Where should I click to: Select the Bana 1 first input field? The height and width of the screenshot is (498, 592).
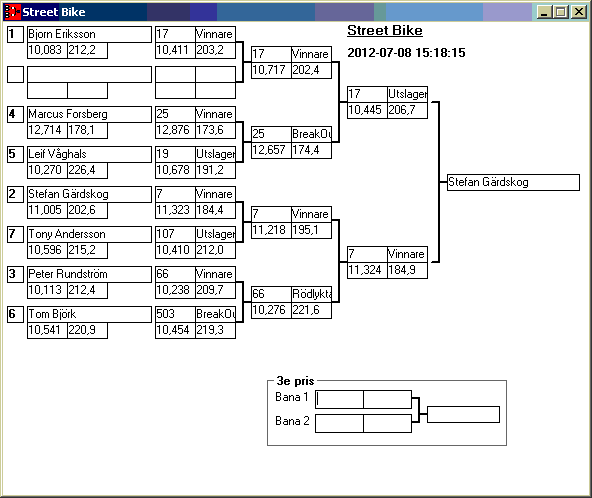pos(339,399)
